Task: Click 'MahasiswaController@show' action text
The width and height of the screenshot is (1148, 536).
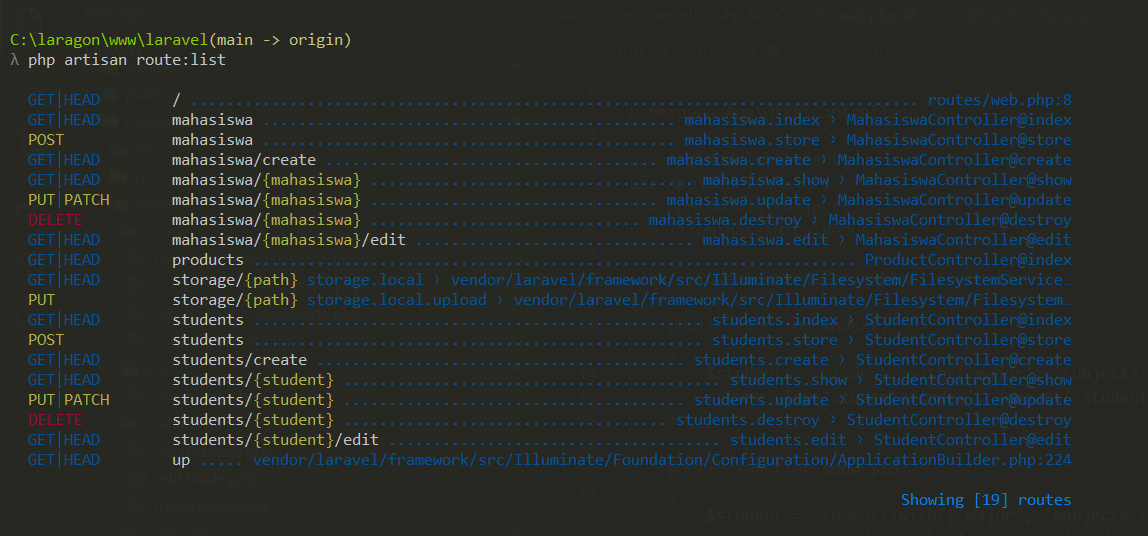Action: tap(964, 180)
